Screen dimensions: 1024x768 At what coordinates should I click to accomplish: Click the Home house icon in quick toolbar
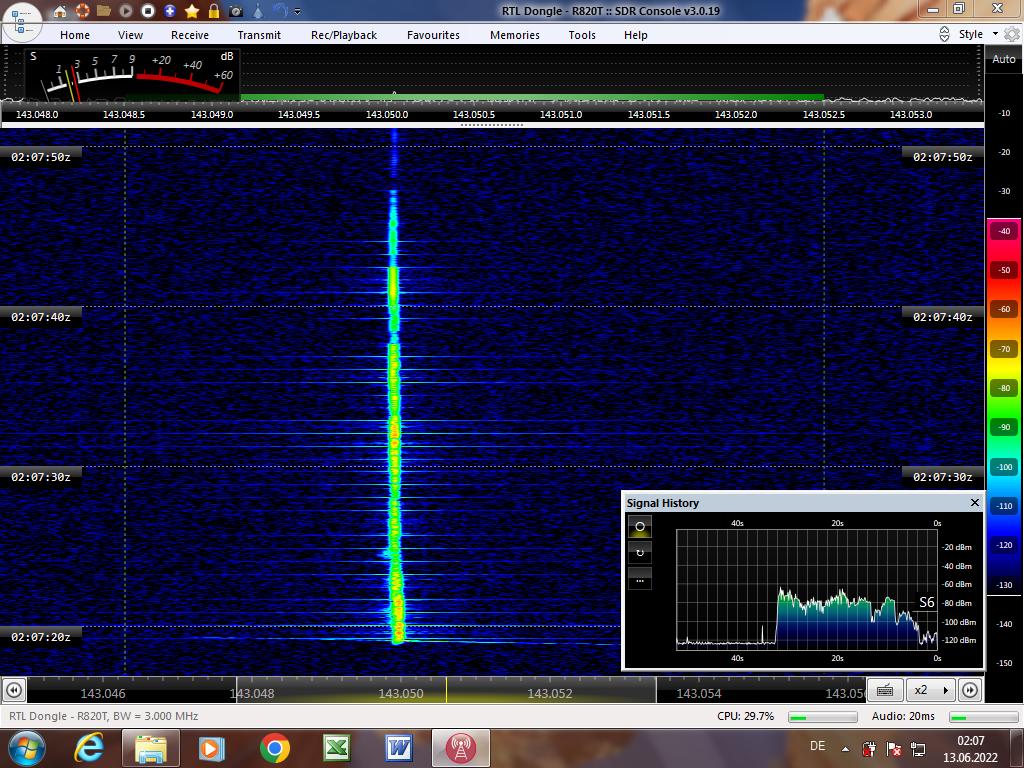(x=59, y=11)
